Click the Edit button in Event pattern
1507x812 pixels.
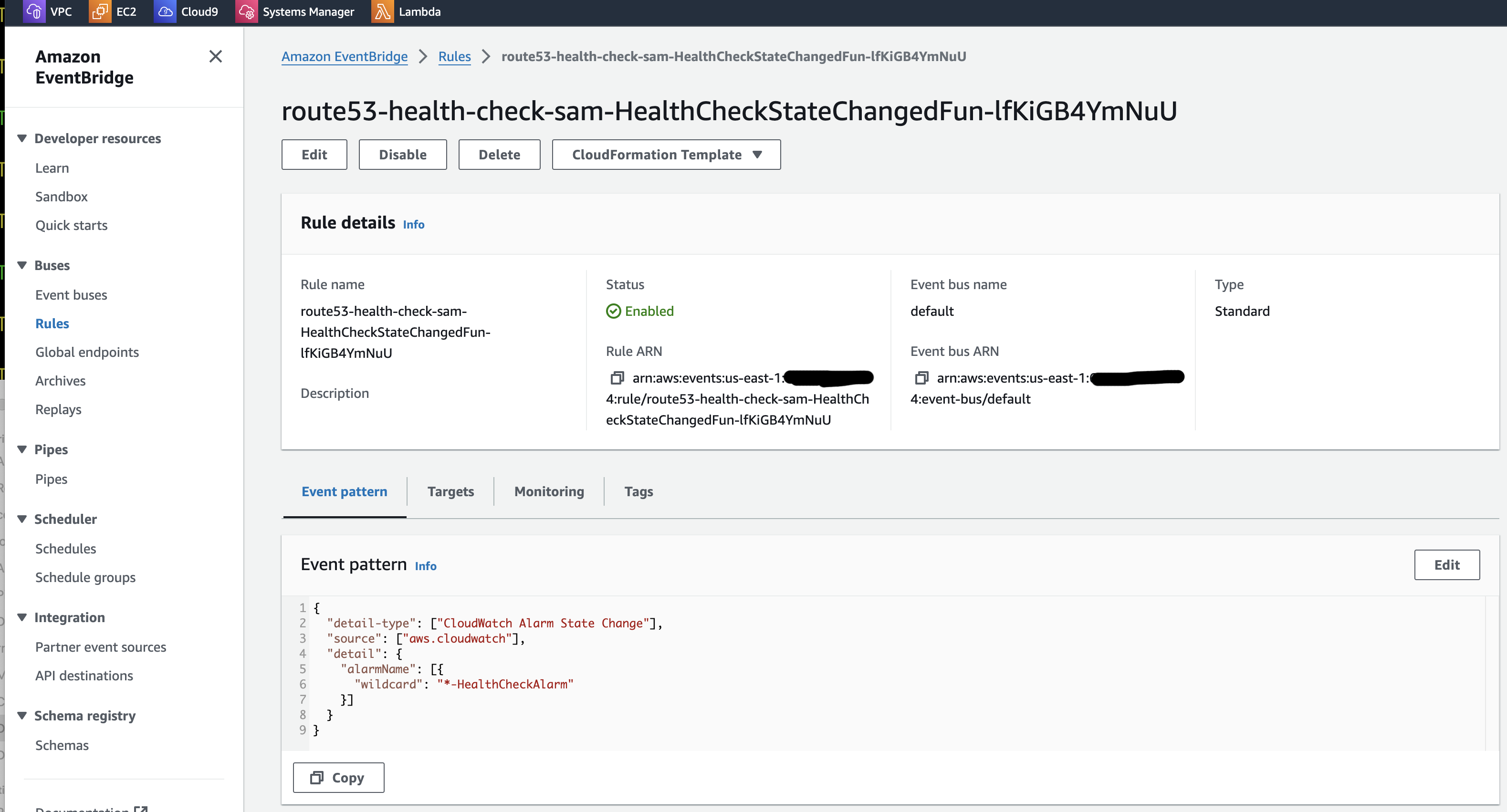(x=1446, y=564)
